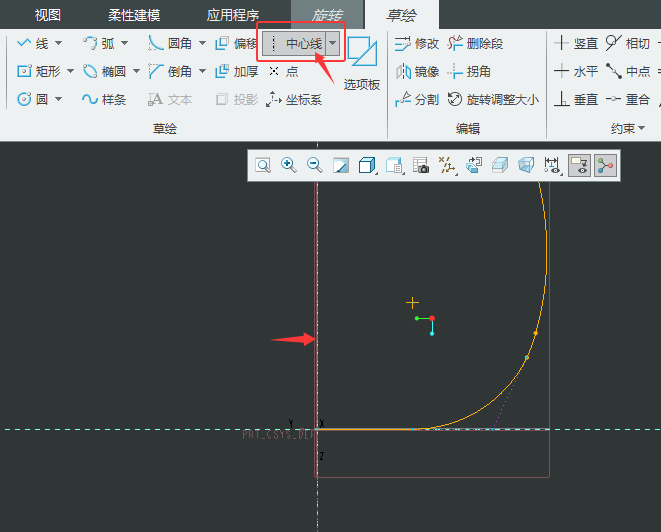661x532 pixels.
Task: Apply the Perpendicular (垂直) constraint
Action: click(x=576, y=99)
